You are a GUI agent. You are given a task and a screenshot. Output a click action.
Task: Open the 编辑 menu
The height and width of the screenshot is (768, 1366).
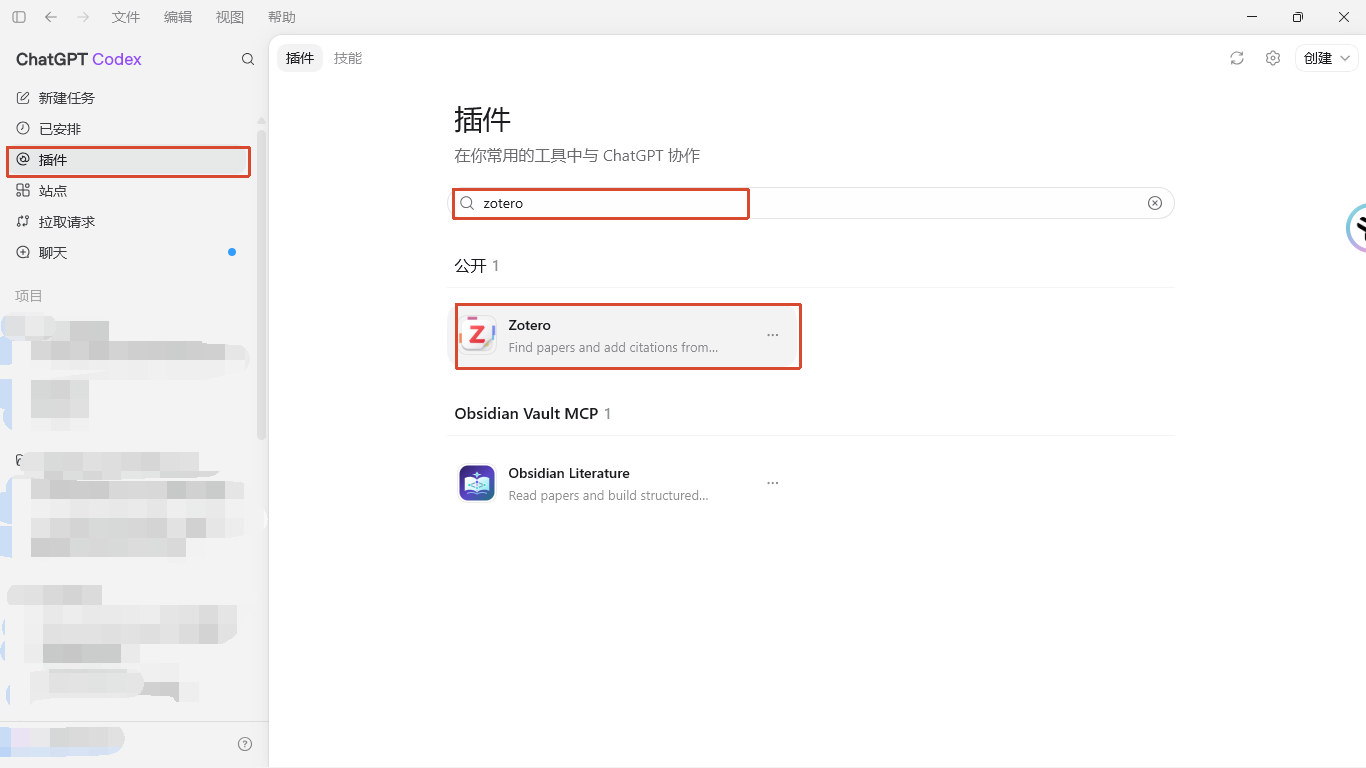point(178,17)
